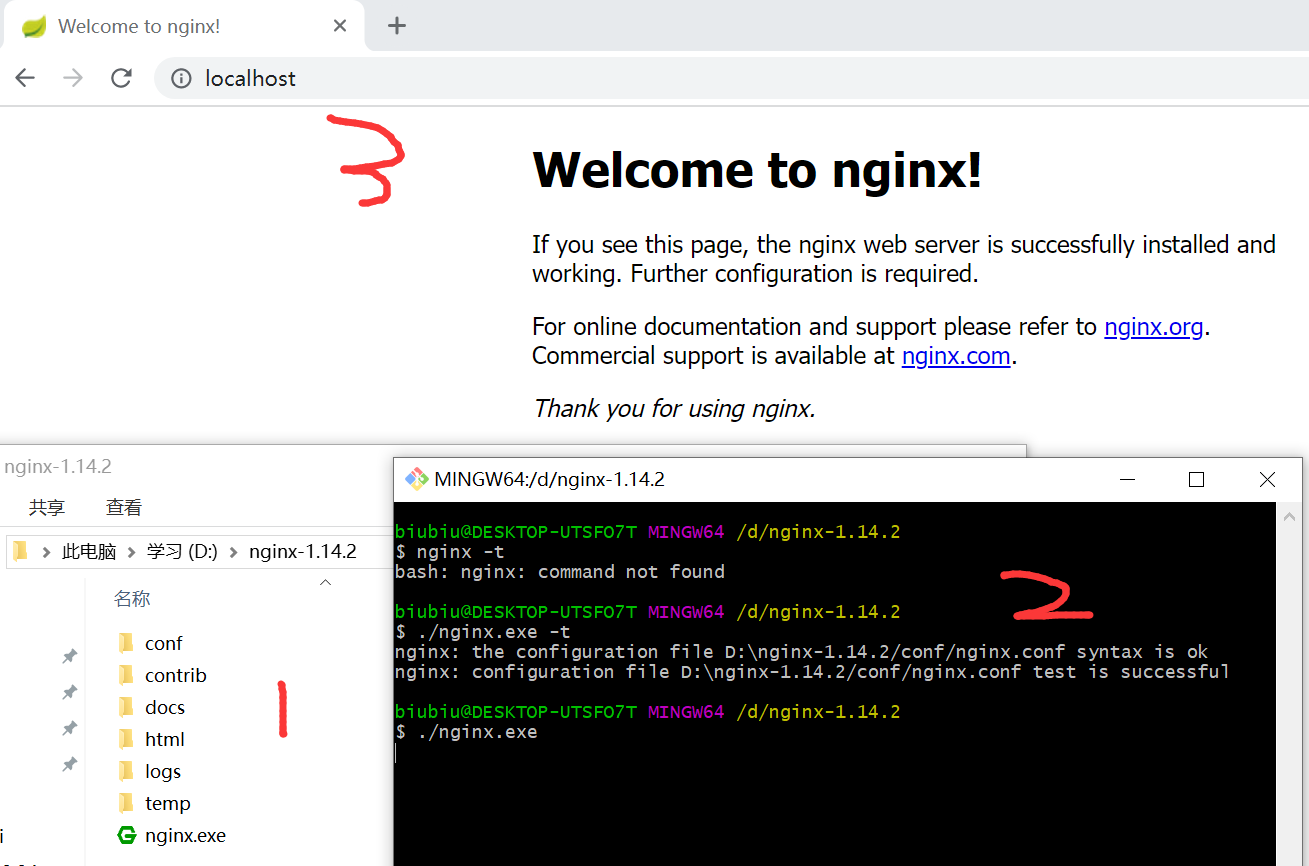
Task: Select 学习 (D:) in Explorer breadcrumb
Action: coord(182,552)
